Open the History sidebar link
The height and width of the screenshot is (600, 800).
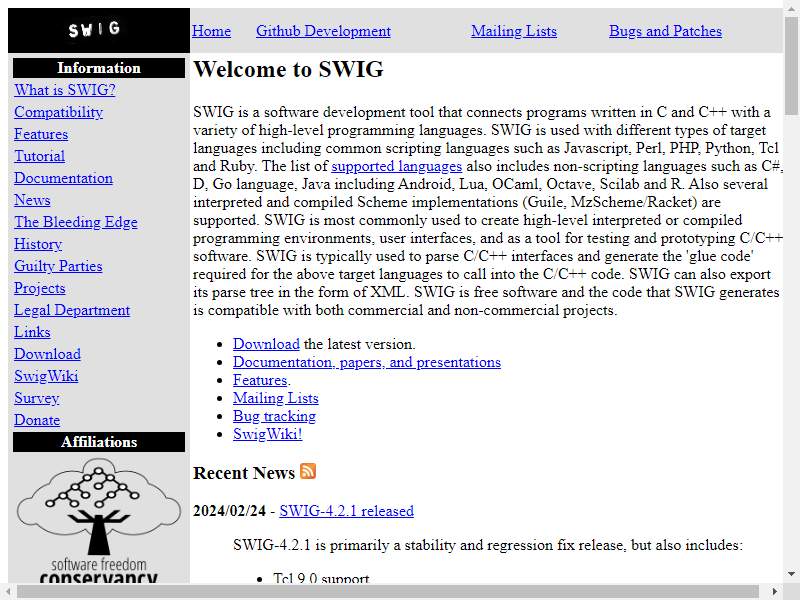pyautogui.click(x=38, y=244)
